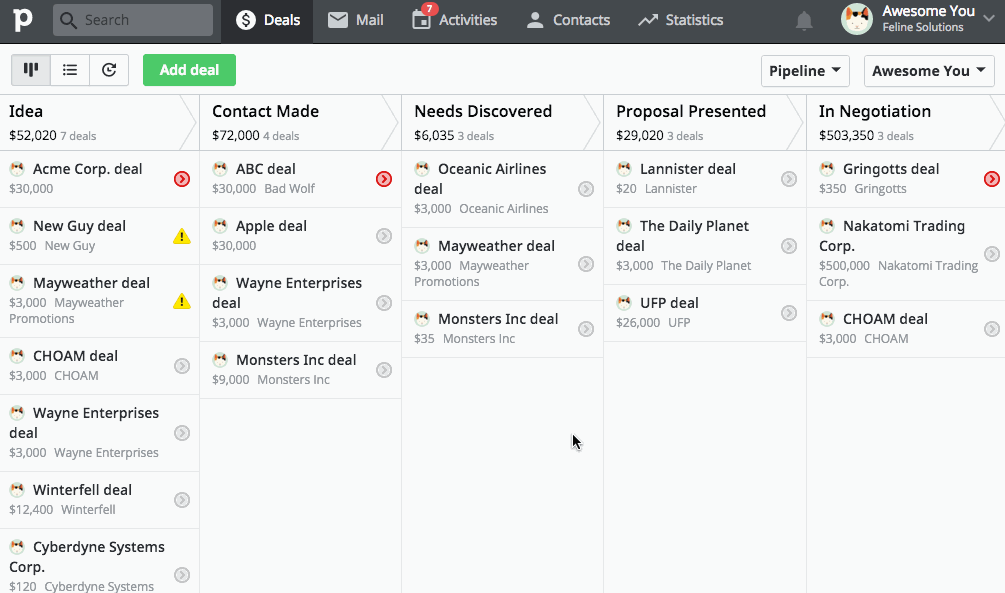Click activity arrow on $35 Monsters Inc deal
Viewport: 1005px width, 593px height.
pyautogui.click(x=586, y=329)
